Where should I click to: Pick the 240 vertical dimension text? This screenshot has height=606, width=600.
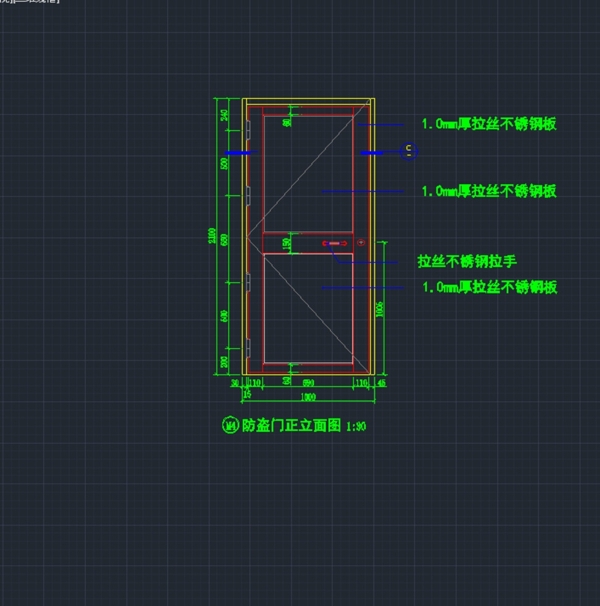pos(224,115)
